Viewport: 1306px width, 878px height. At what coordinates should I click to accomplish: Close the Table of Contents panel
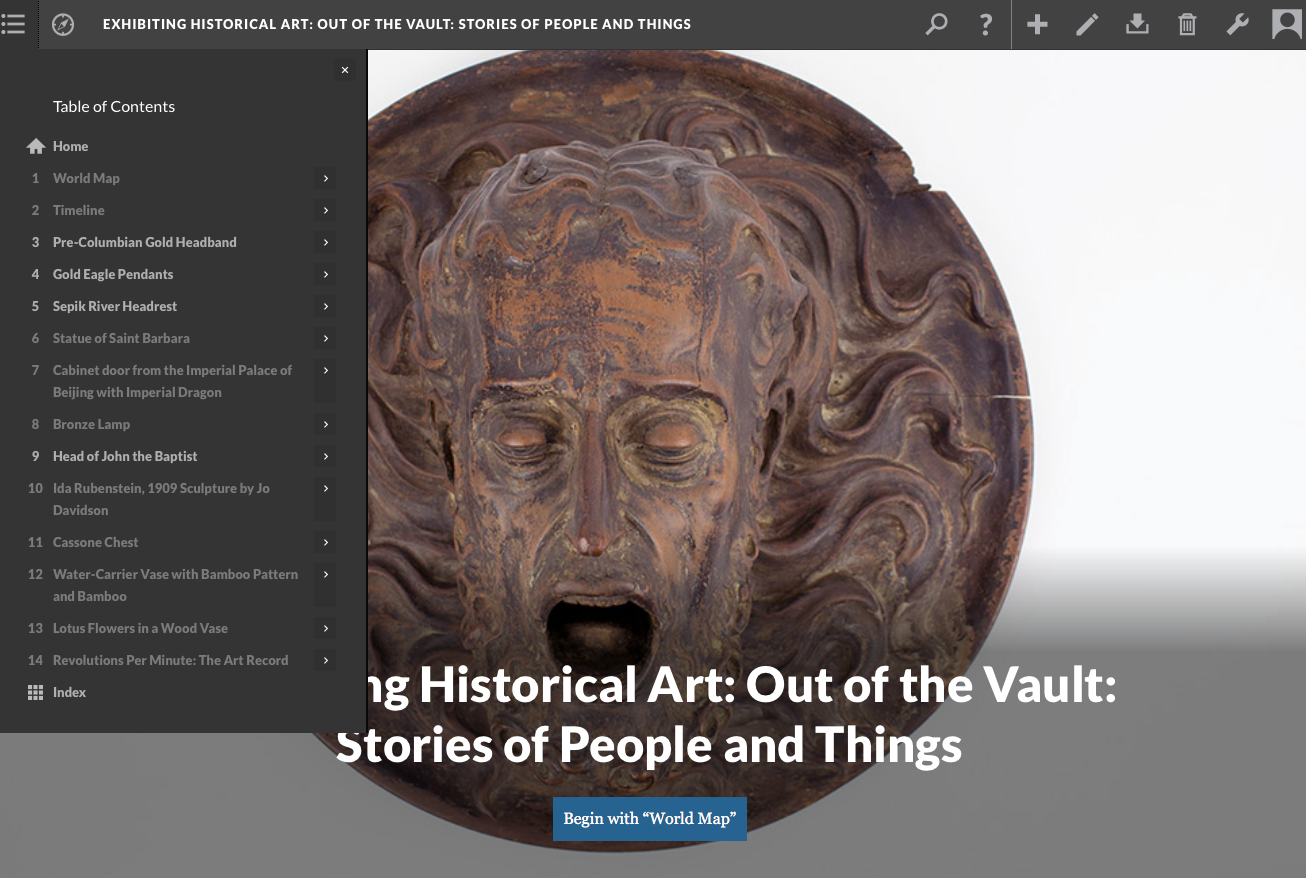[345, 70]
